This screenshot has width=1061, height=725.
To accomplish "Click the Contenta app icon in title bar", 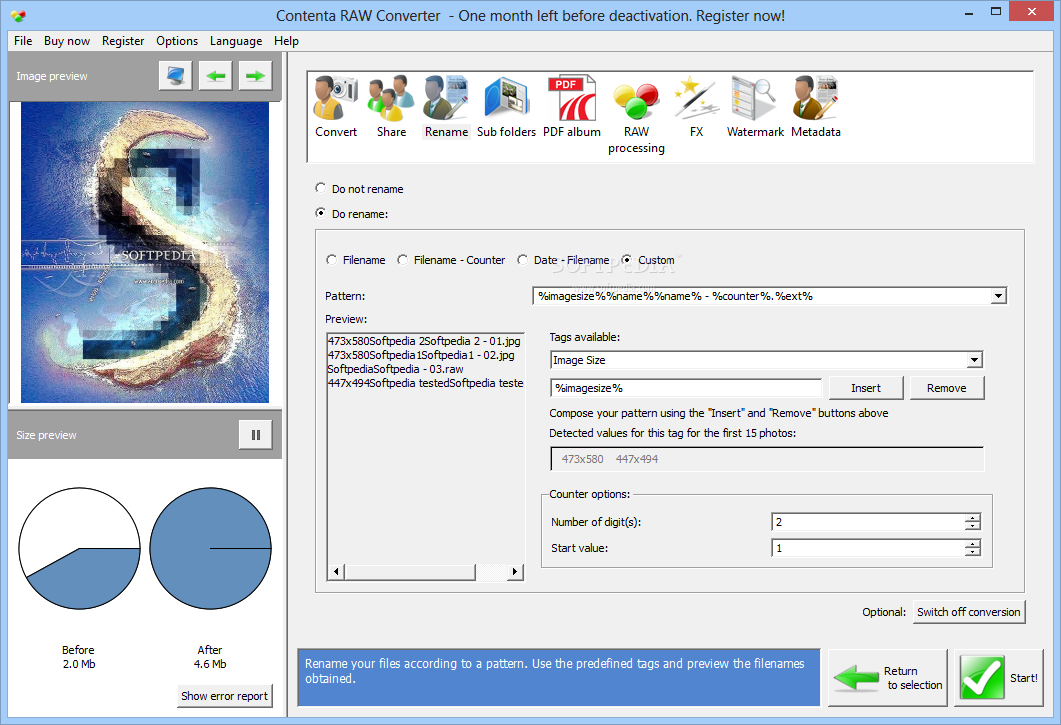I will click(x=19, y=15).
